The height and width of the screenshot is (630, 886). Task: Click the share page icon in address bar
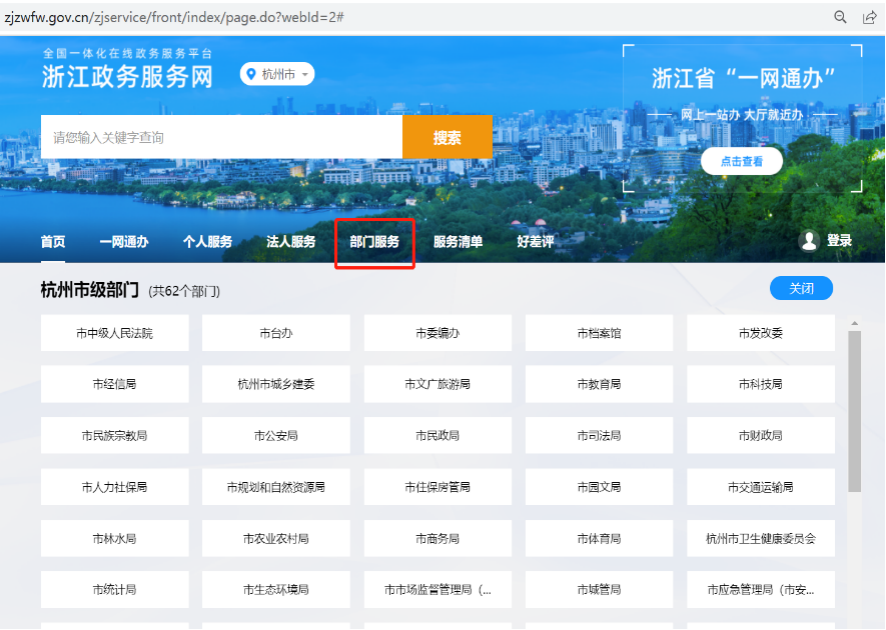869,17
